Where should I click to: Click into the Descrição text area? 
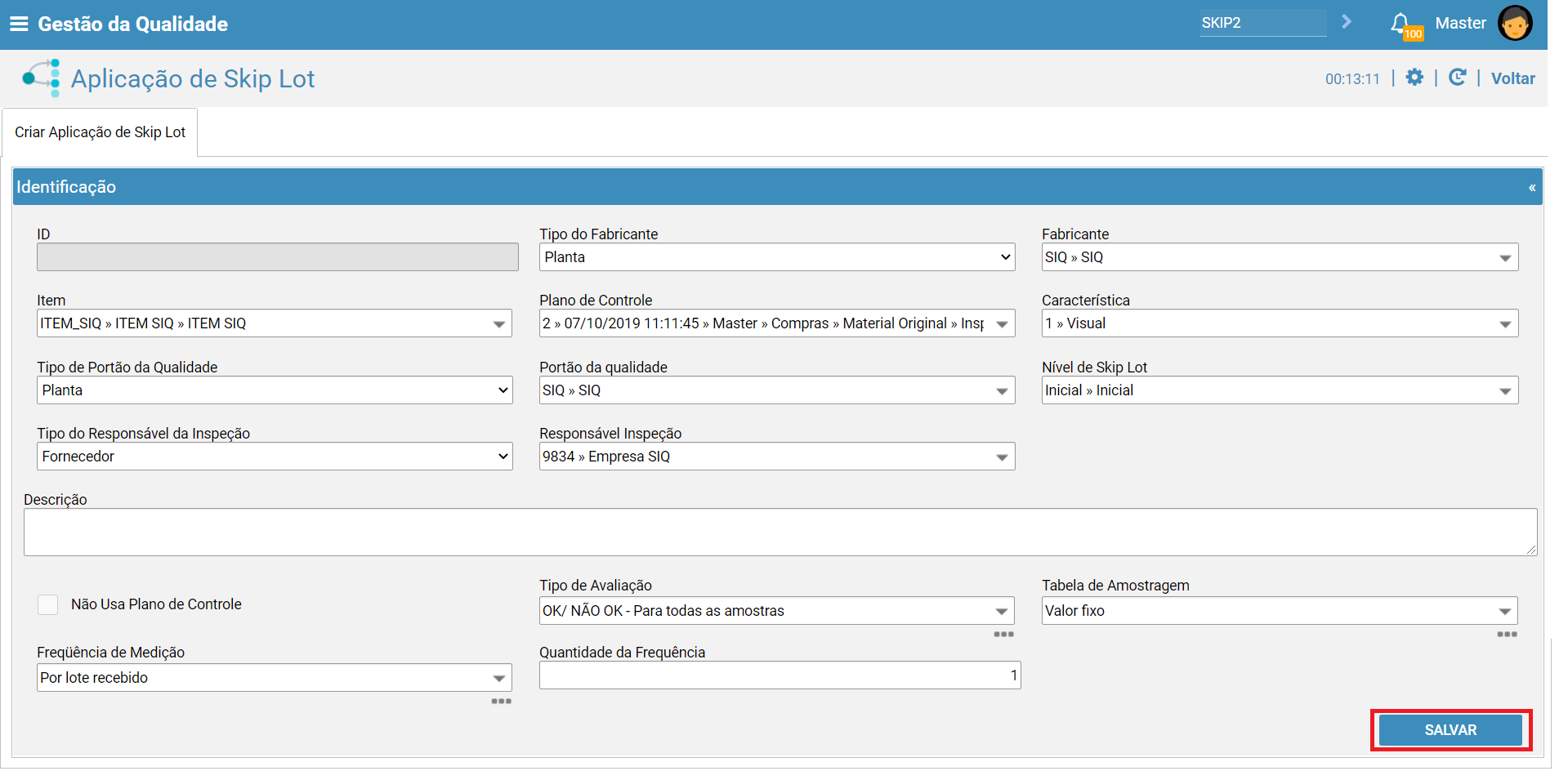pos(780,533)
